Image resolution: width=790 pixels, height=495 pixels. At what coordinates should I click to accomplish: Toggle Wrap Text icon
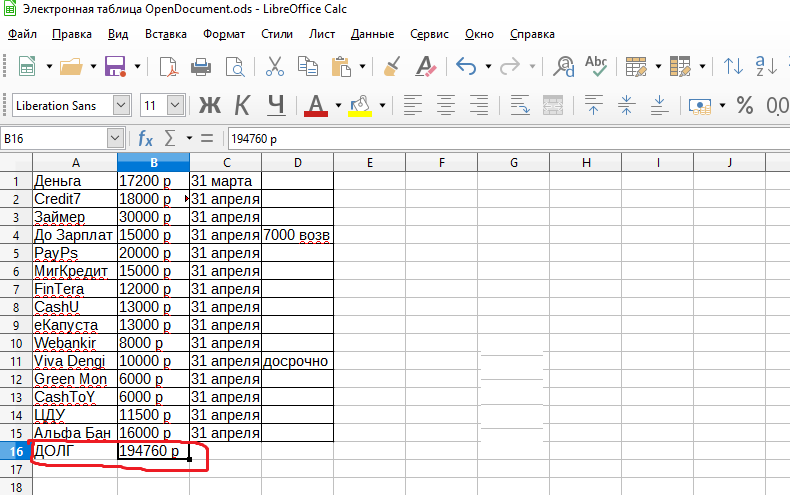pyautogui.click(x=519, y=106)
